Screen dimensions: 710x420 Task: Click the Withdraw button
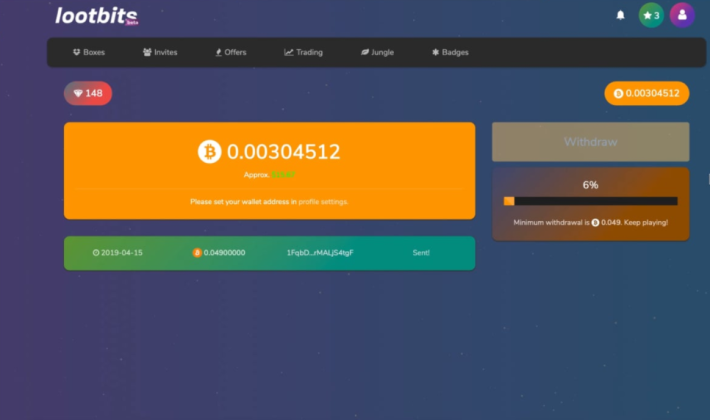click(x=590, y=142)
